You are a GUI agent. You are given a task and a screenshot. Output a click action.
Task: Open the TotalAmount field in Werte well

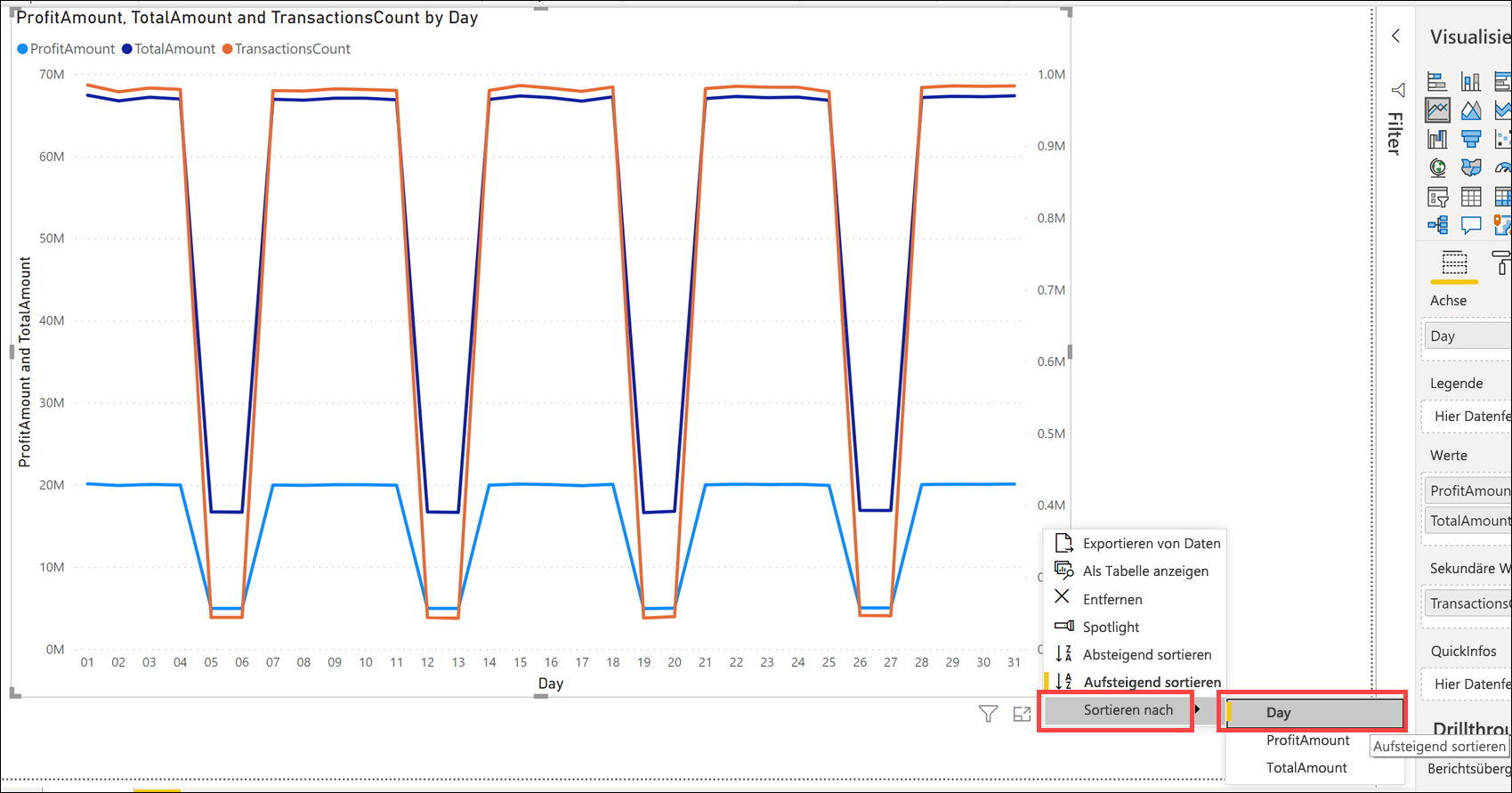(x=1467, y=521)
